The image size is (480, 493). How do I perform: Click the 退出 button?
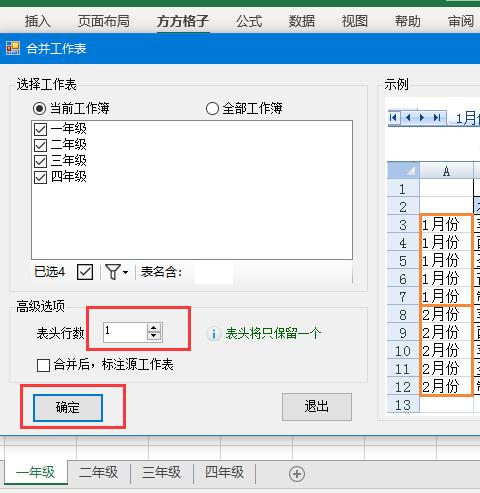pyautogui.click(x=317, y=407)
